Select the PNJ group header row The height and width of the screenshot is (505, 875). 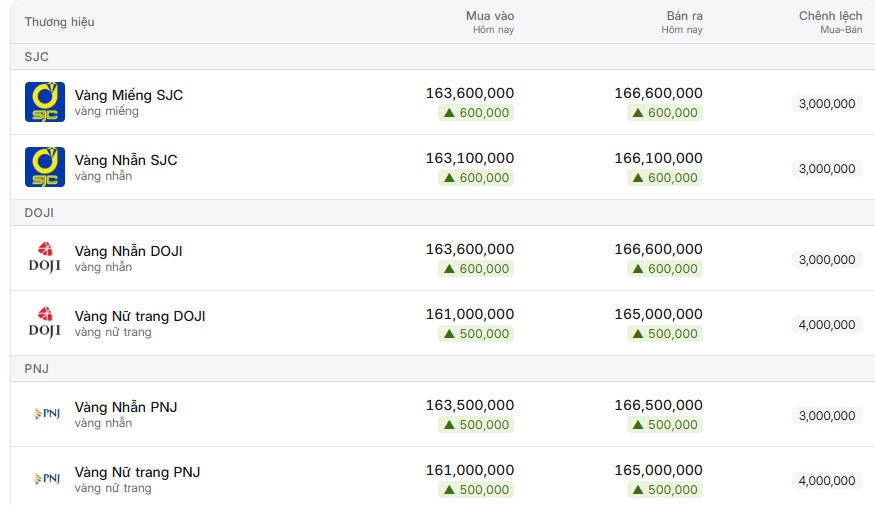[x=443, y=369]
